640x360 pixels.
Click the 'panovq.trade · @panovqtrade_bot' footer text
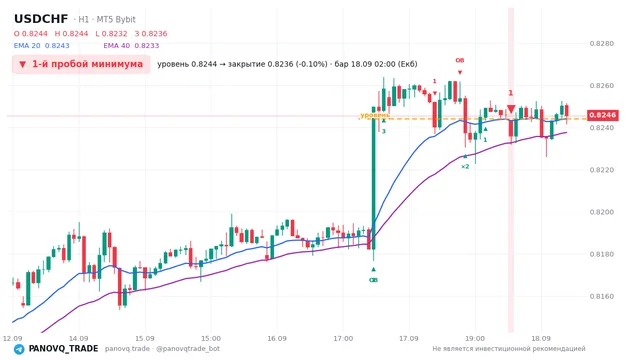162,349
